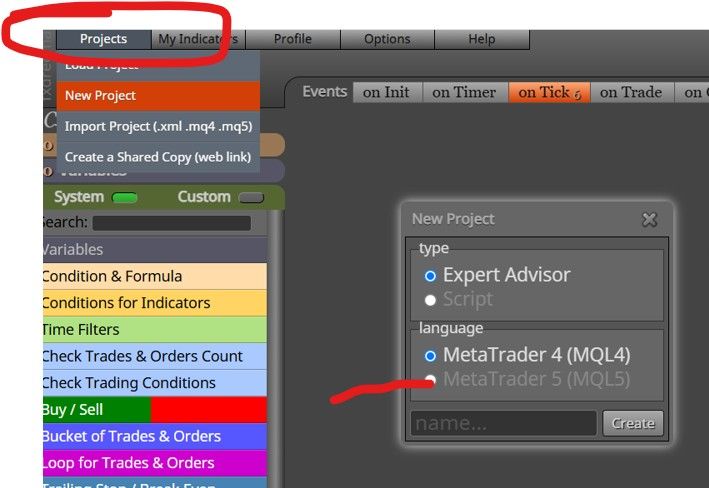
Task: Open the Profile menu
Action: [x=293, y=39]
